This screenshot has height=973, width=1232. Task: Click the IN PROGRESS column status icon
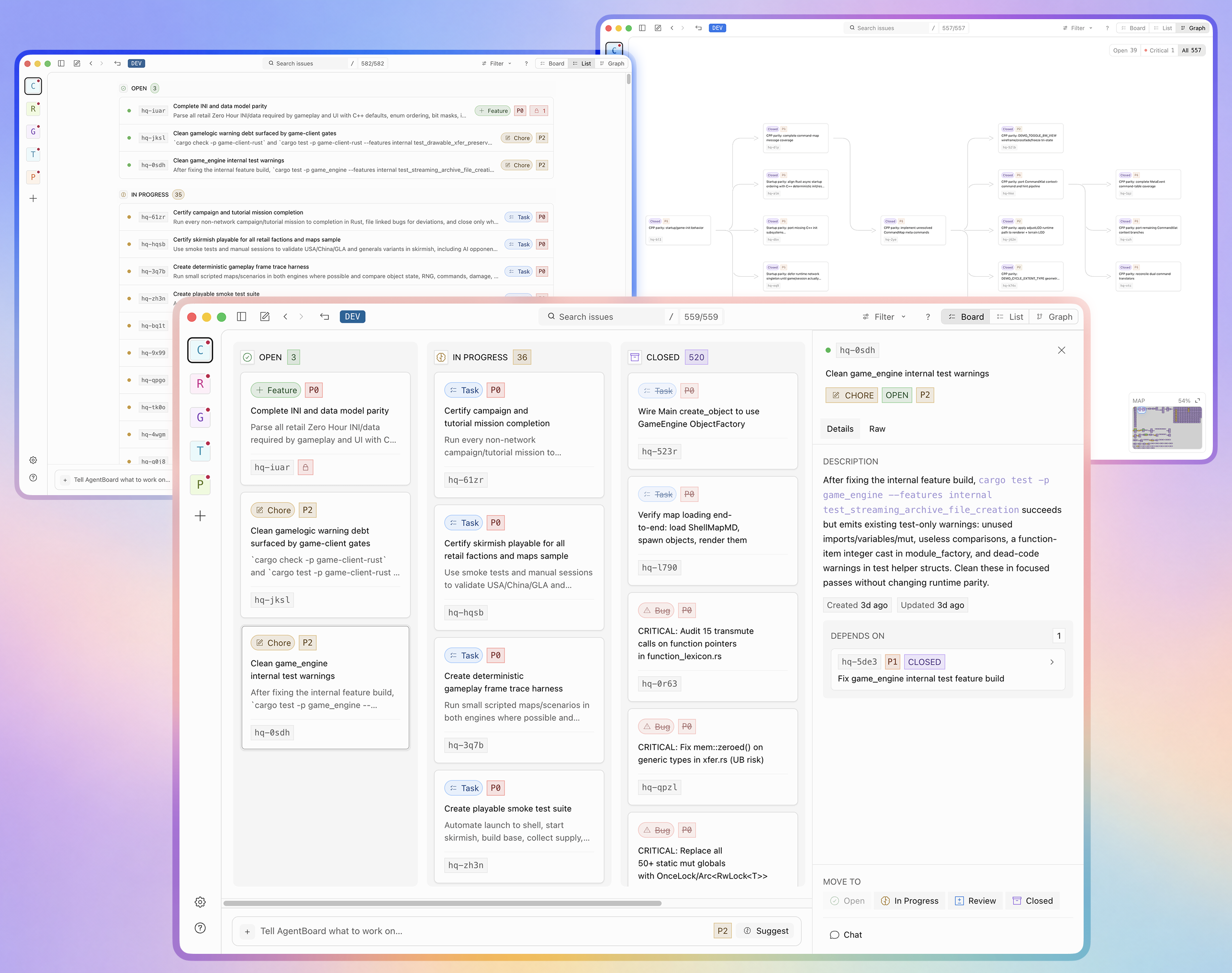pyautogui.click(x=441, y=357)
